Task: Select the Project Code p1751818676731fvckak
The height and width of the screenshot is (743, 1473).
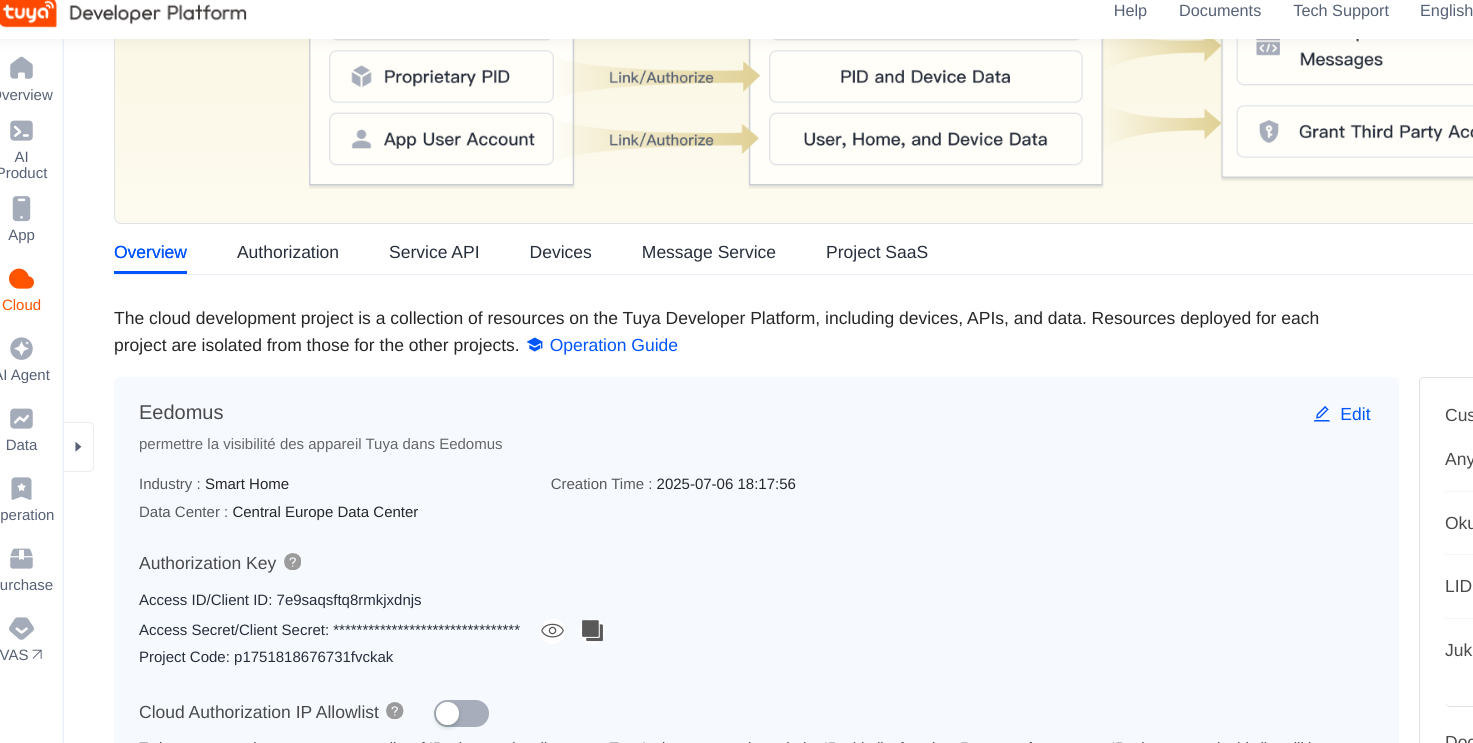Action: point(314,657)
